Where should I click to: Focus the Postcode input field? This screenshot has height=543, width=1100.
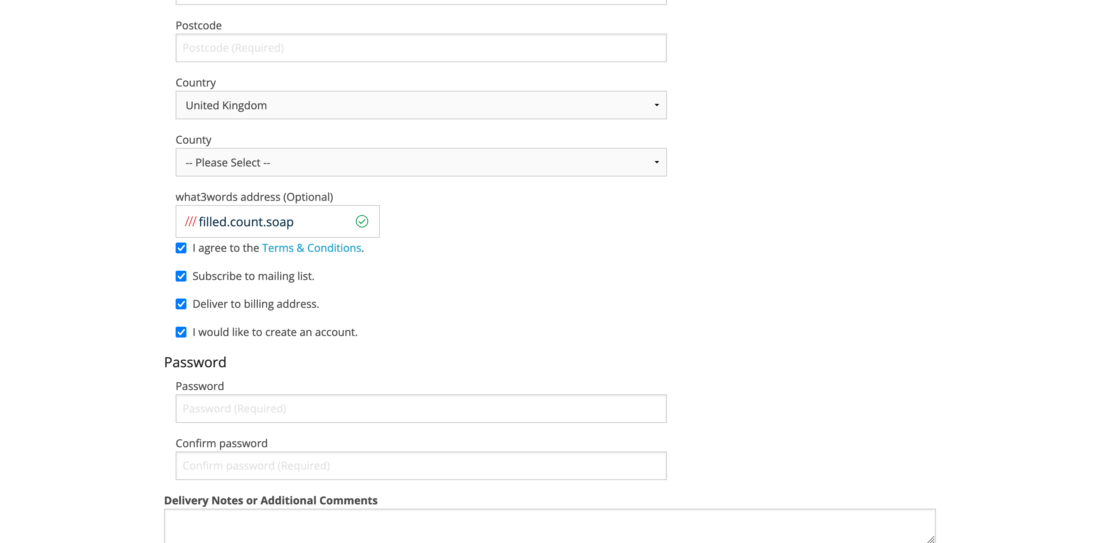421,48
